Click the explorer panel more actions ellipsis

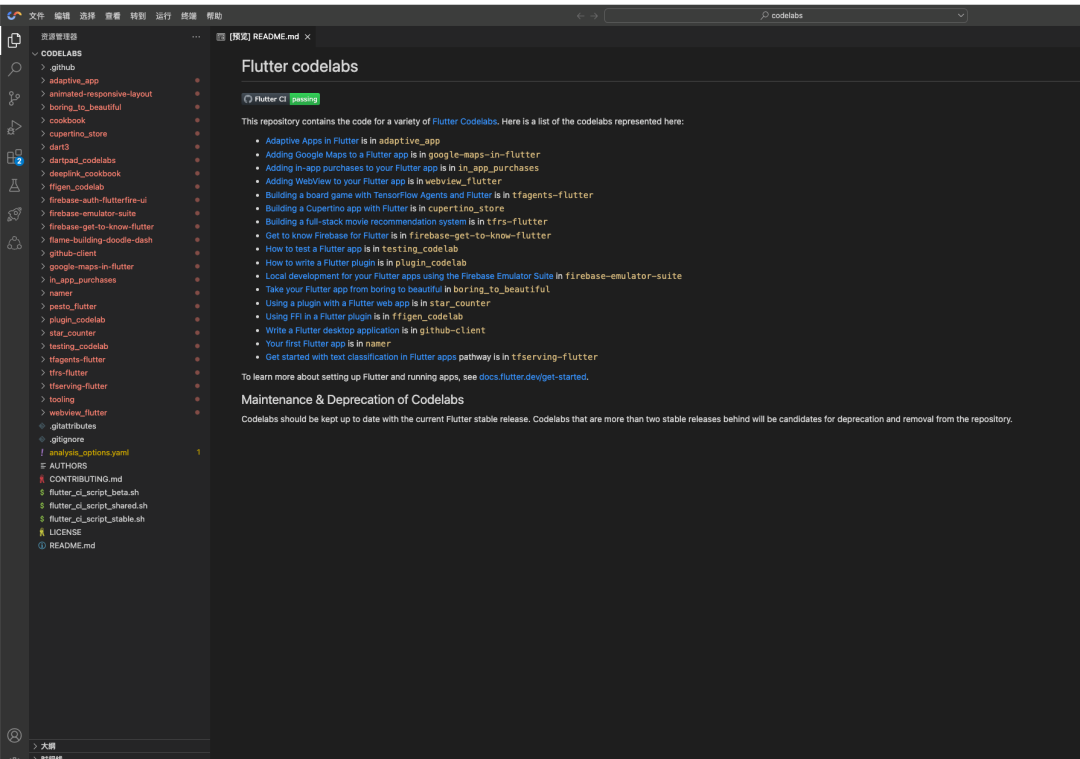[x=196, y=37]
